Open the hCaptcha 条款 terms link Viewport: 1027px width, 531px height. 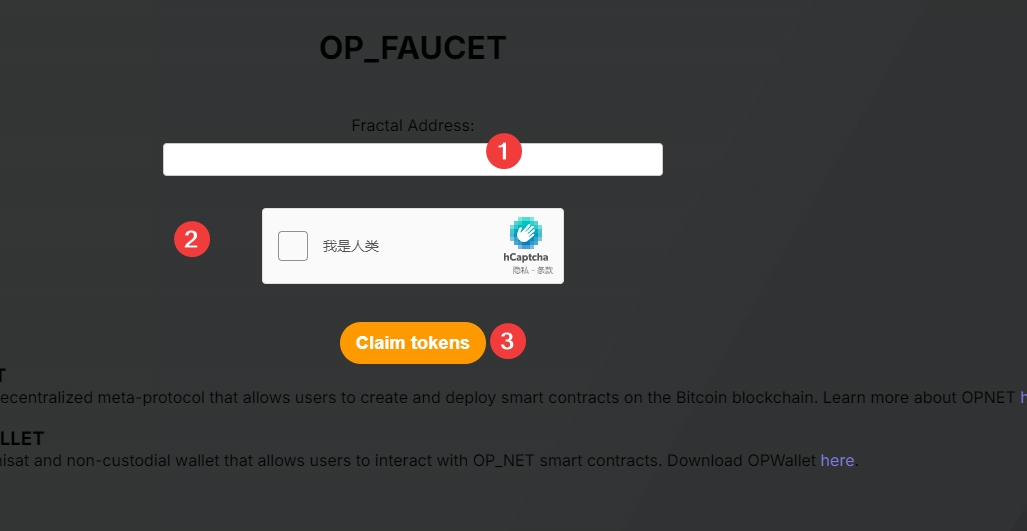[545, 271]
